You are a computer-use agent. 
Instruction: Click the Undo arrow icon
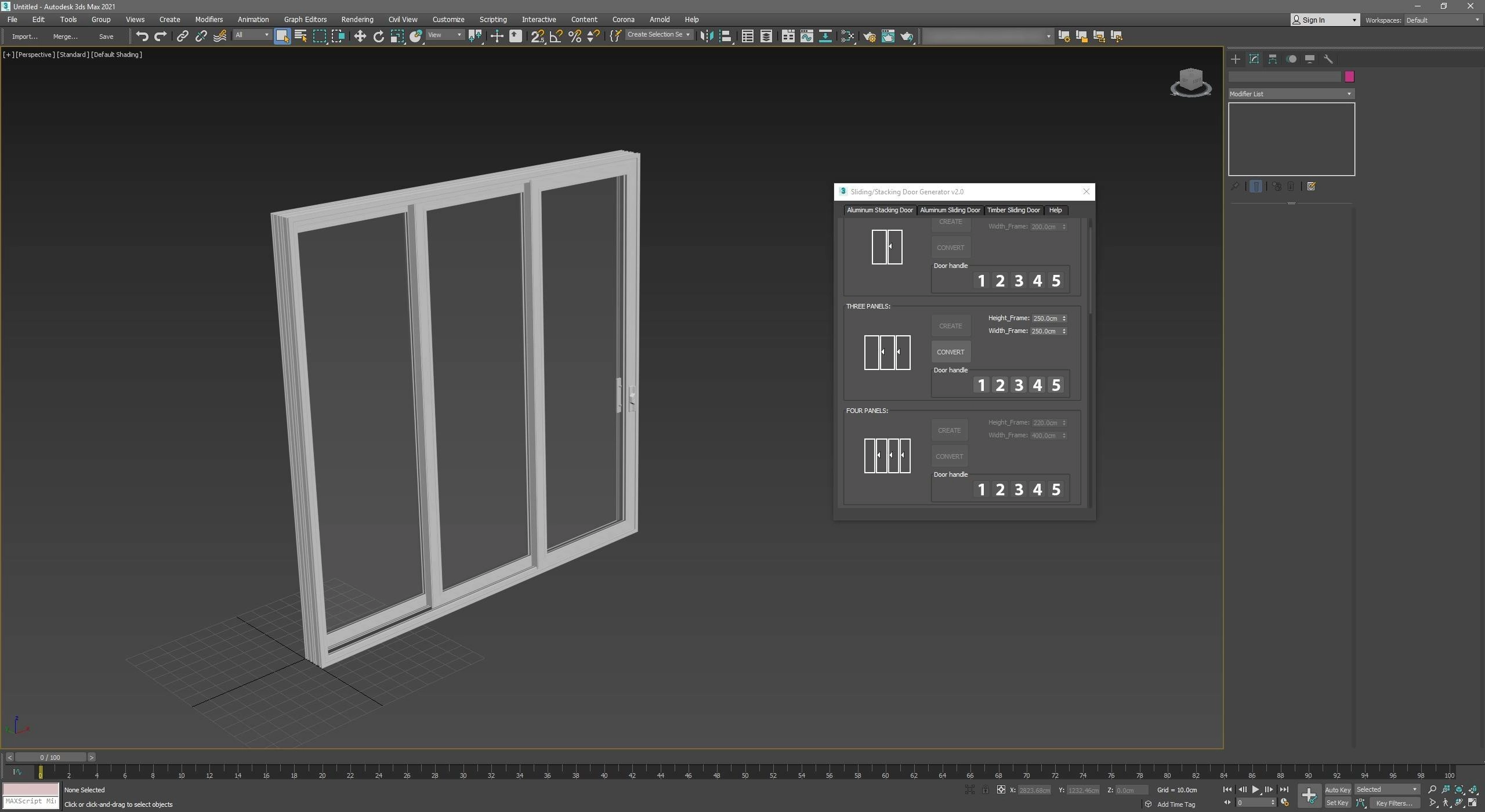[142, 36]
